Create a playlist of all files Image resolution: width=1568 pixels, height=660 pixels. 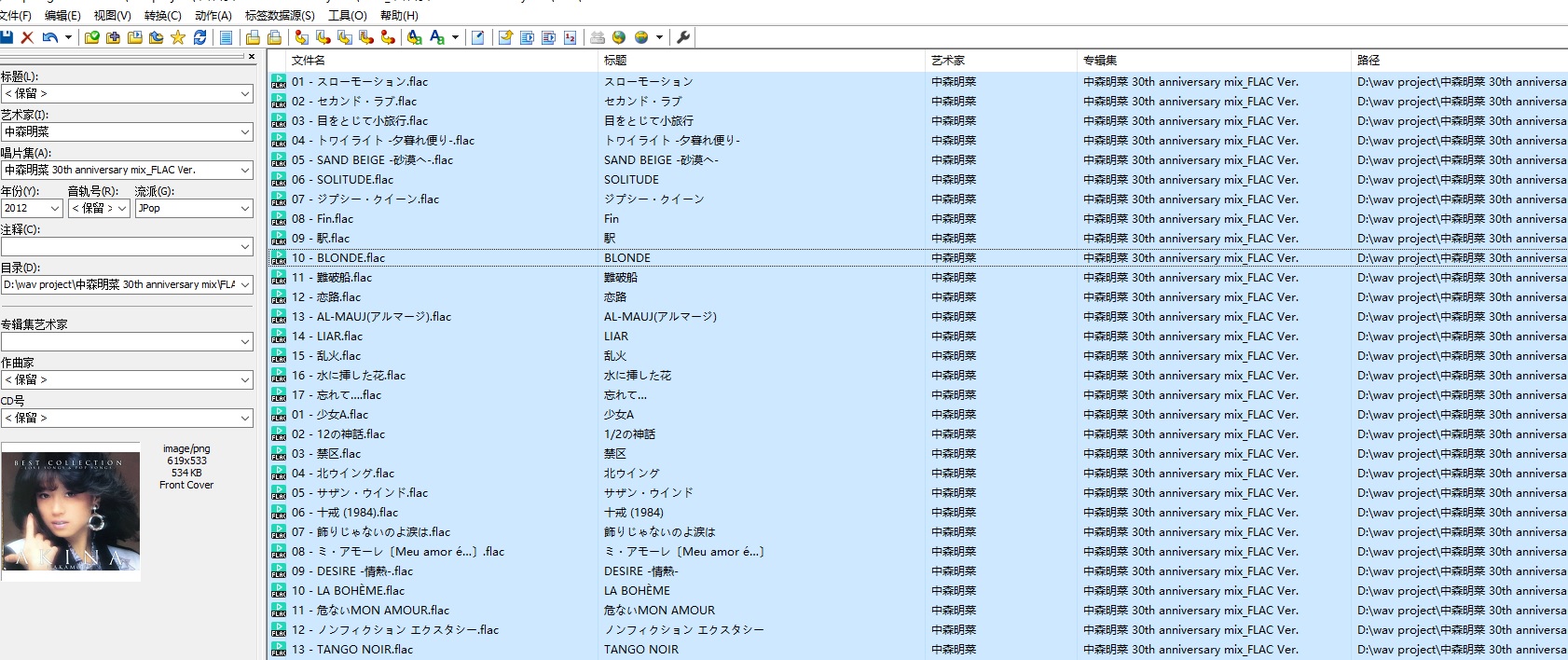(527, 37)
